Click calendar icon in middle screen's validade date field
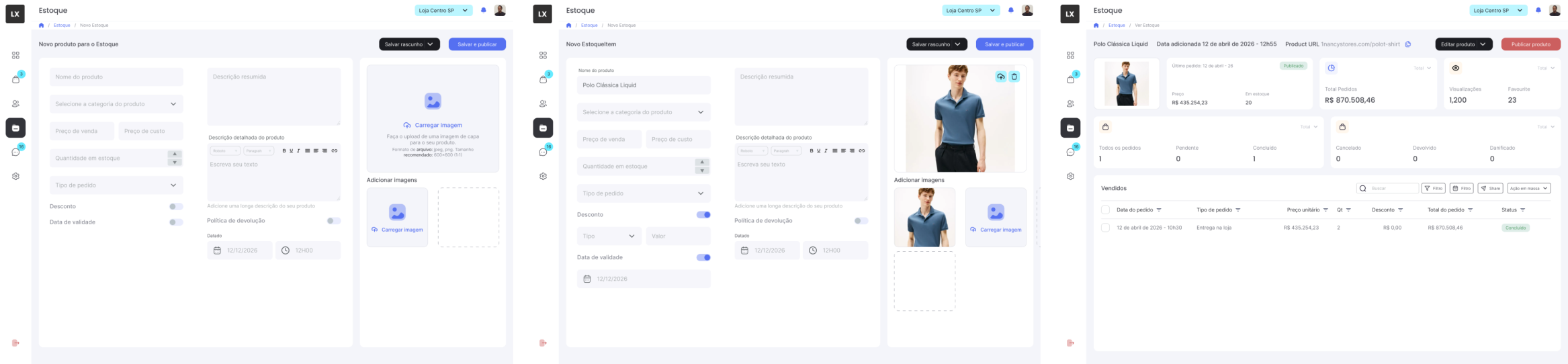Screen dimensions: 1568x364 (x=586, y=279)
